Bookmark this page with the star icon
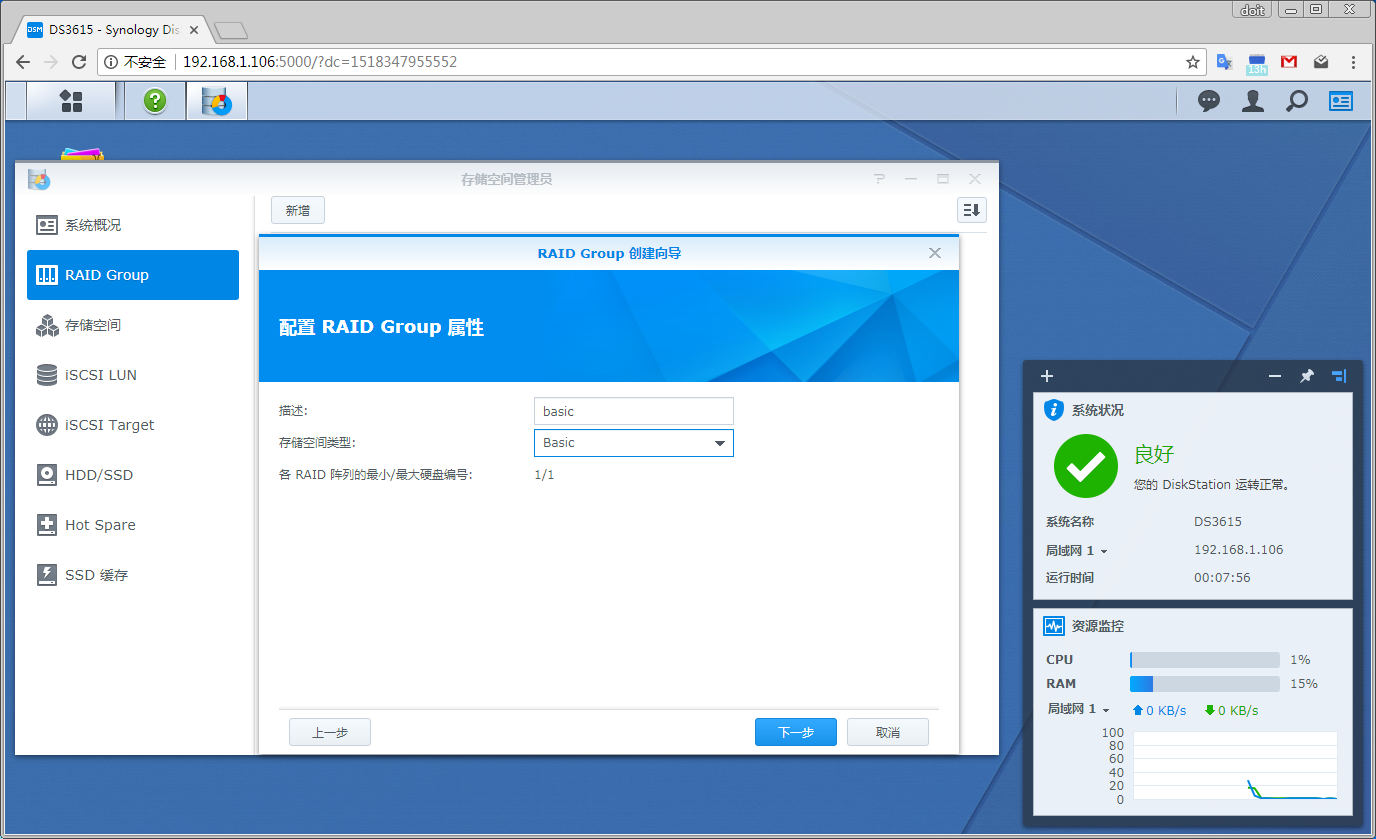Screen dimensions: 1376x839 coord(1193,62)
